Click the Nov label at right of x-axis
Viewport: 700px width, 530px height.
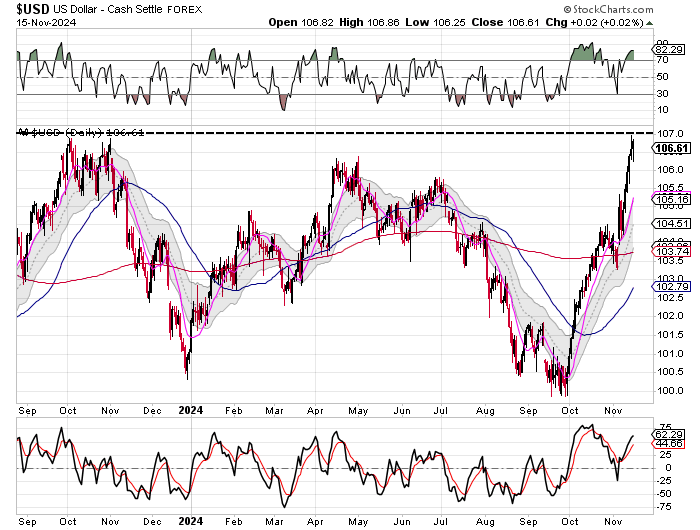coord(612,409)
